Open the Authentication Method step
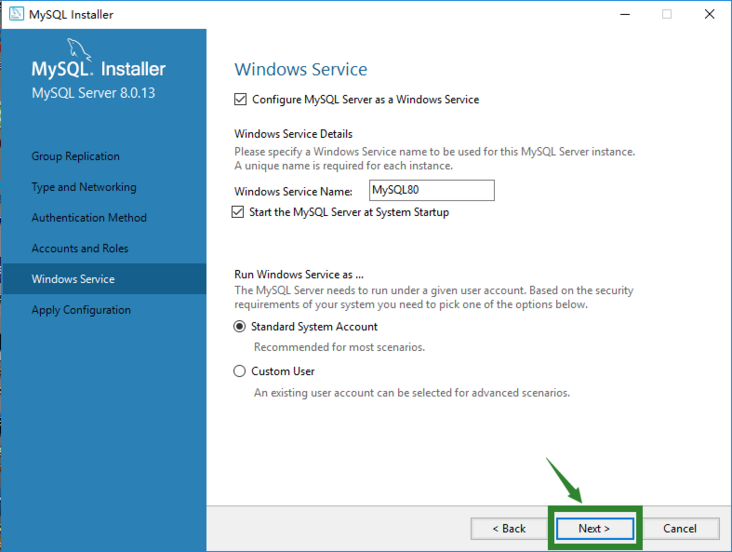This screenshot has width=732, height=552. (89, 218)
